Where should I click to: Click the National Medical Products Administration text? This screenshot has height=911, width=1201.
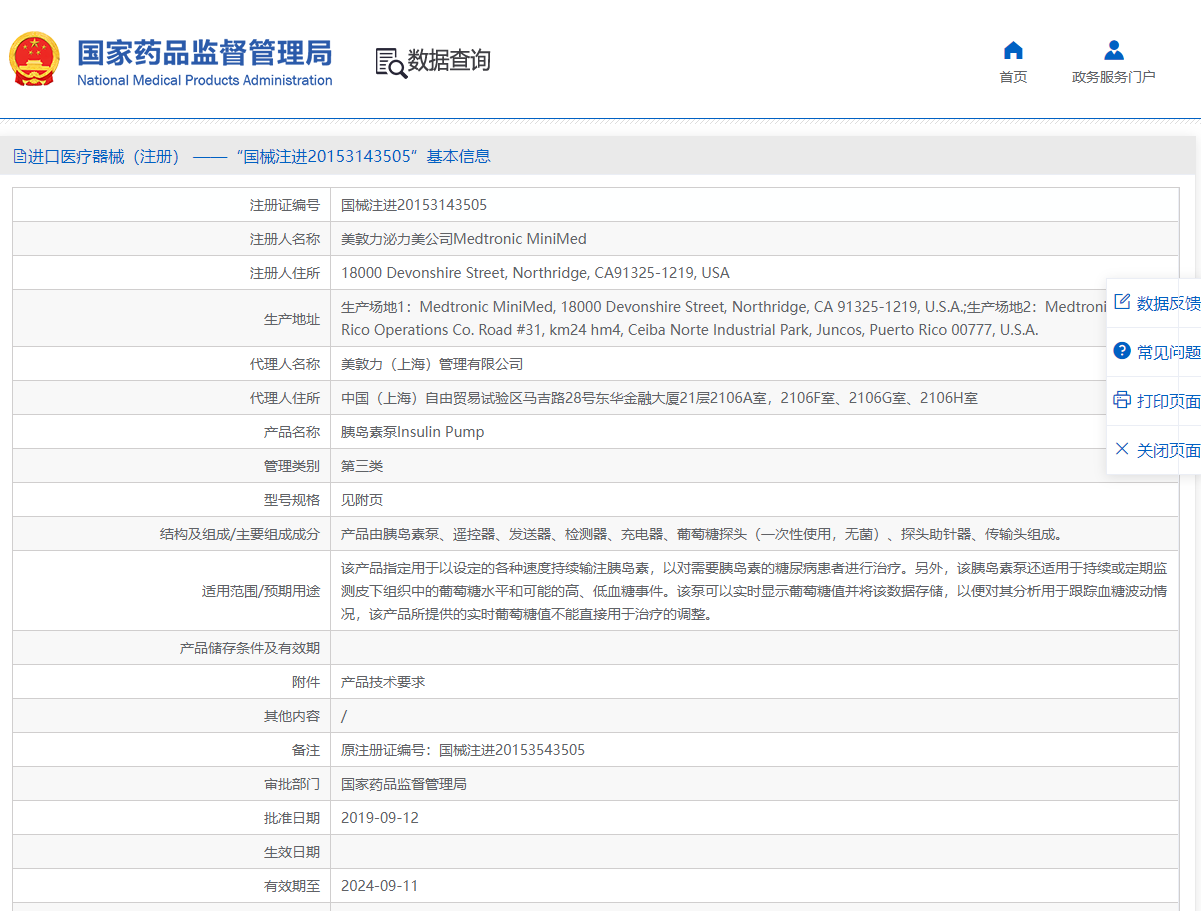click(x=205, y=80)
